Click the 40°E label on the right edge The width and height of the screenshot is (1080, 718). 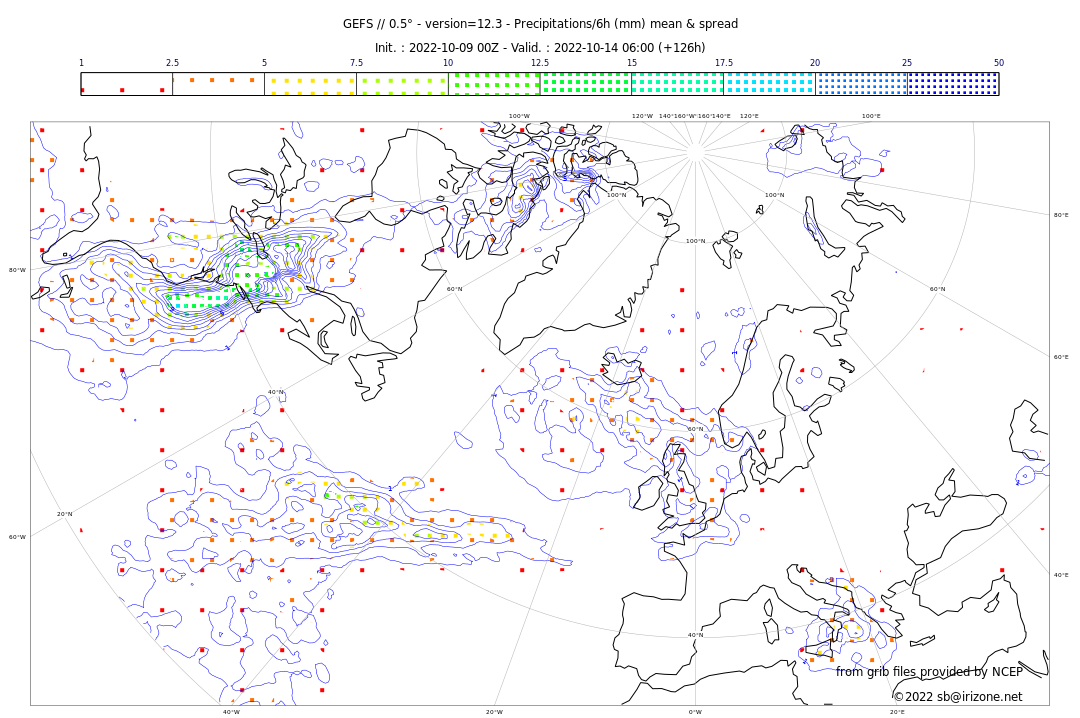point(1060,575)
